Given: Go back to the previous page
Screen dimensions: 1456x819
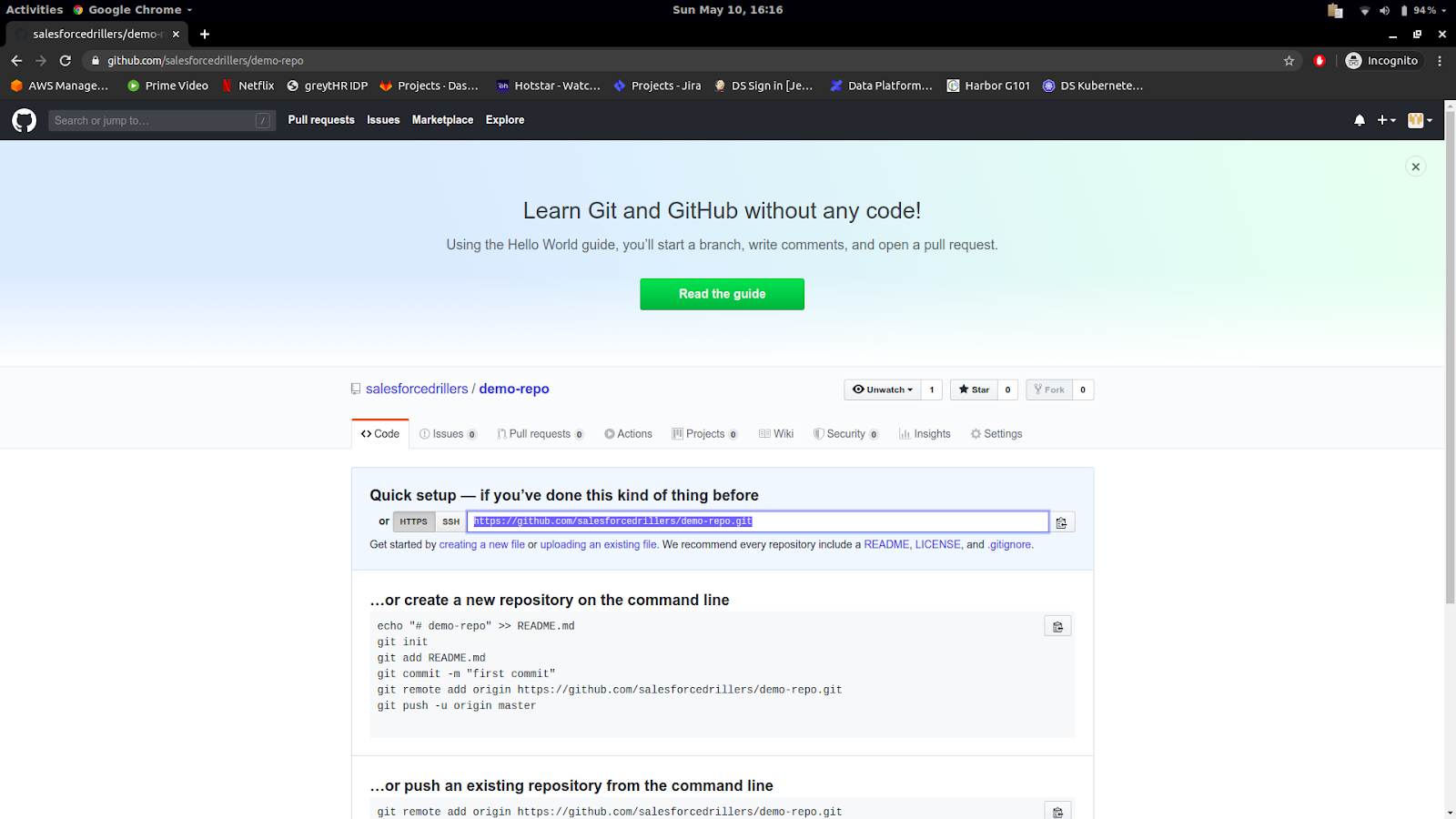Looking at the screenshot, I should pyautogui.click(x=16, y=61).
